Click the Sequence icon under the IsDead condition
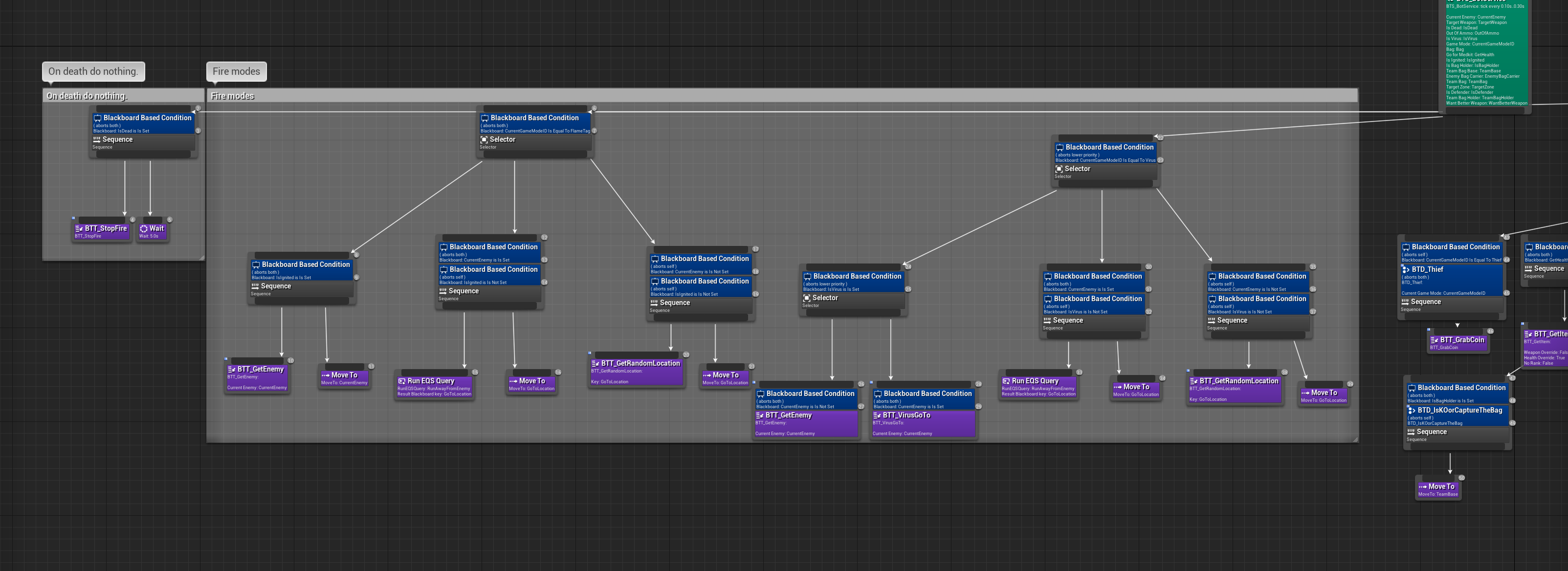The width and height of the screenshot is (1568, 571). (96, 140)
